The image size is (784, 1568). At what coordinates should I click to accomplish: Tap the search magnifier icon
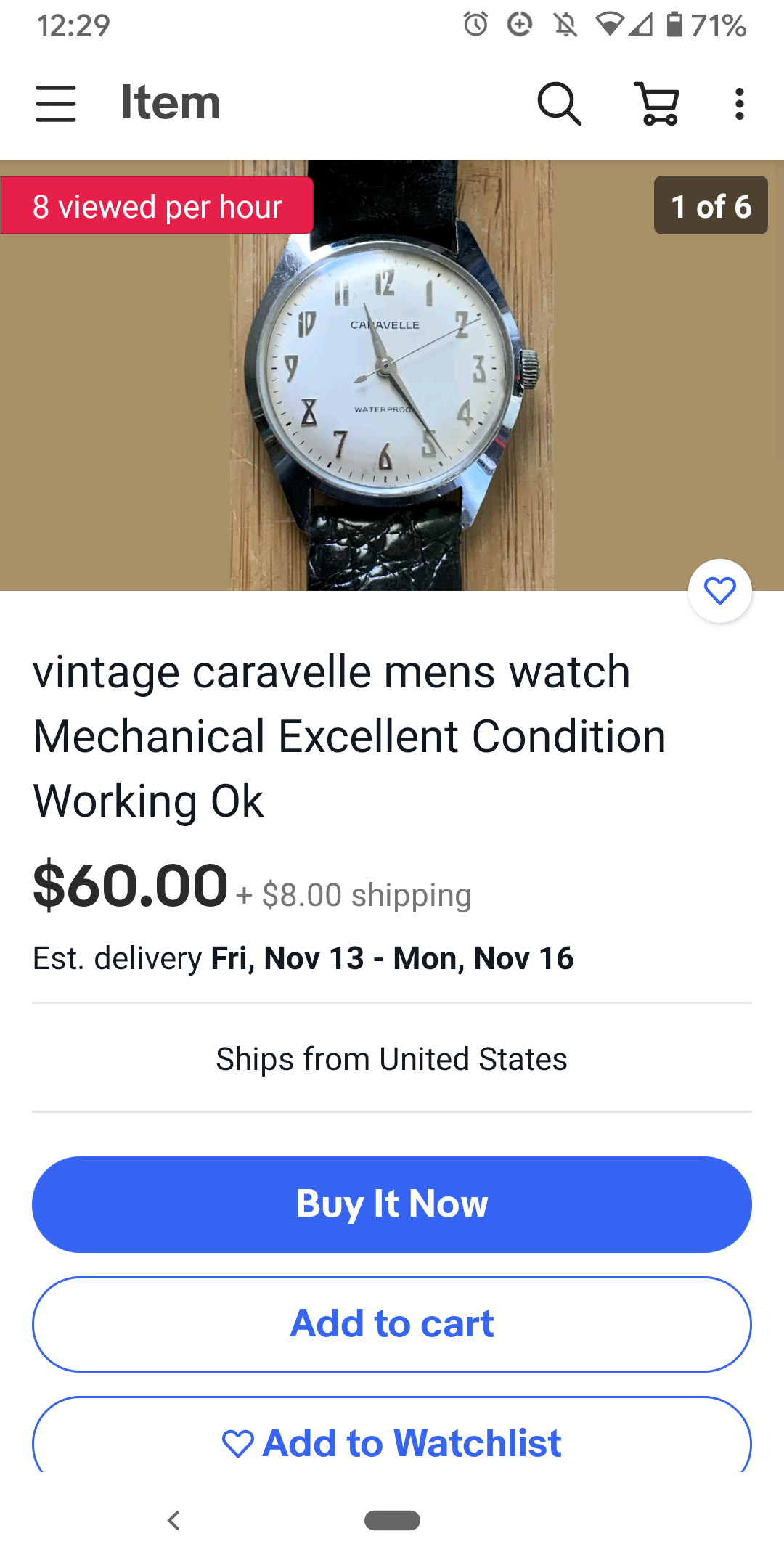(x=559, y=103)
